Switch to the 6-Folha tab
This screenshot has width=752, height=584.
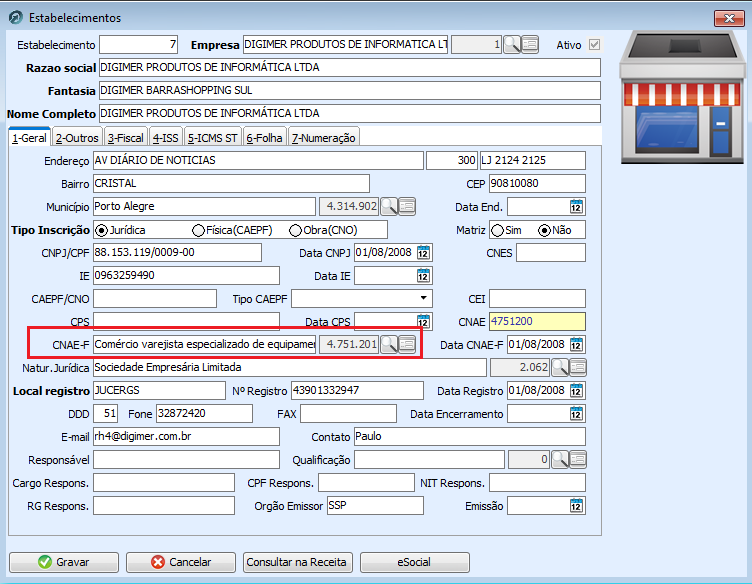click(x=264, y=138)
